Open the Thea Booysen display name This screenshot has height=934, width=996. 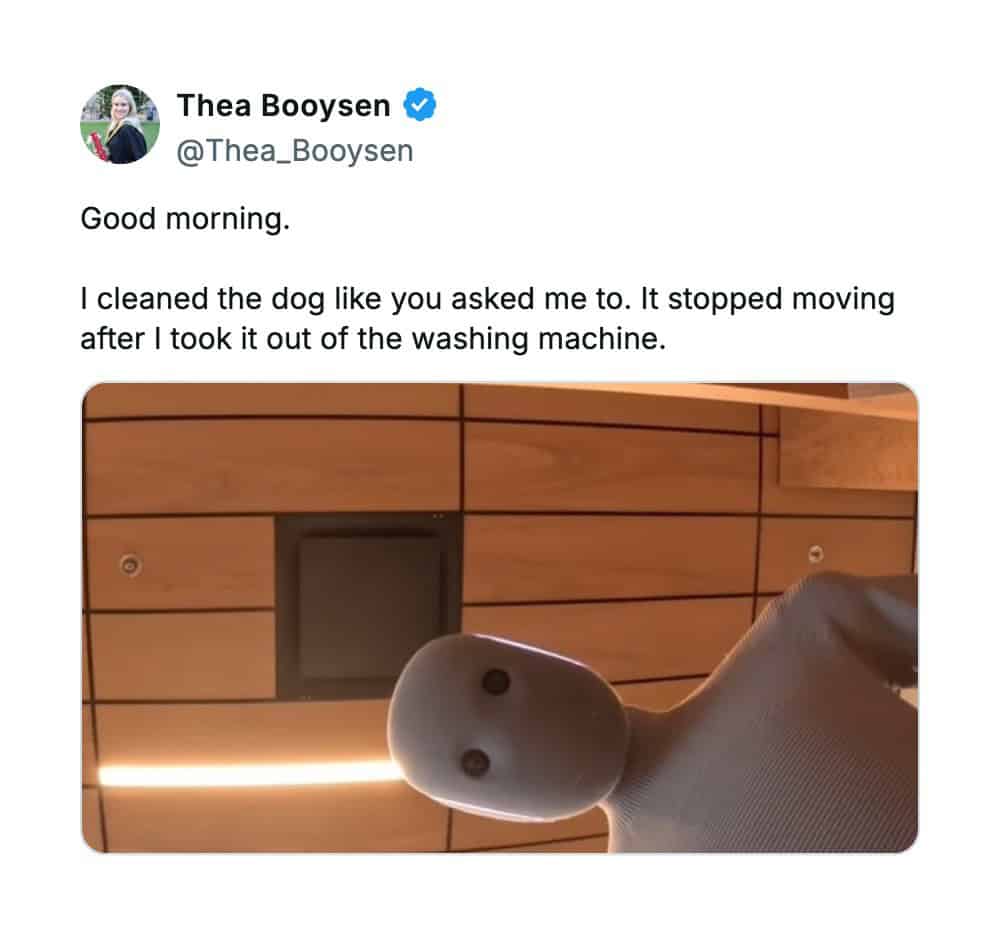point(283,105)
